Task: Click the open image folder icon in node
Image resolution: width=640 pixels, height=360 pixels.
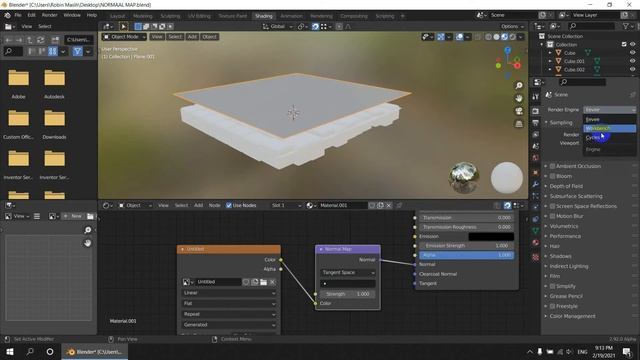Action: click(263, 282)
